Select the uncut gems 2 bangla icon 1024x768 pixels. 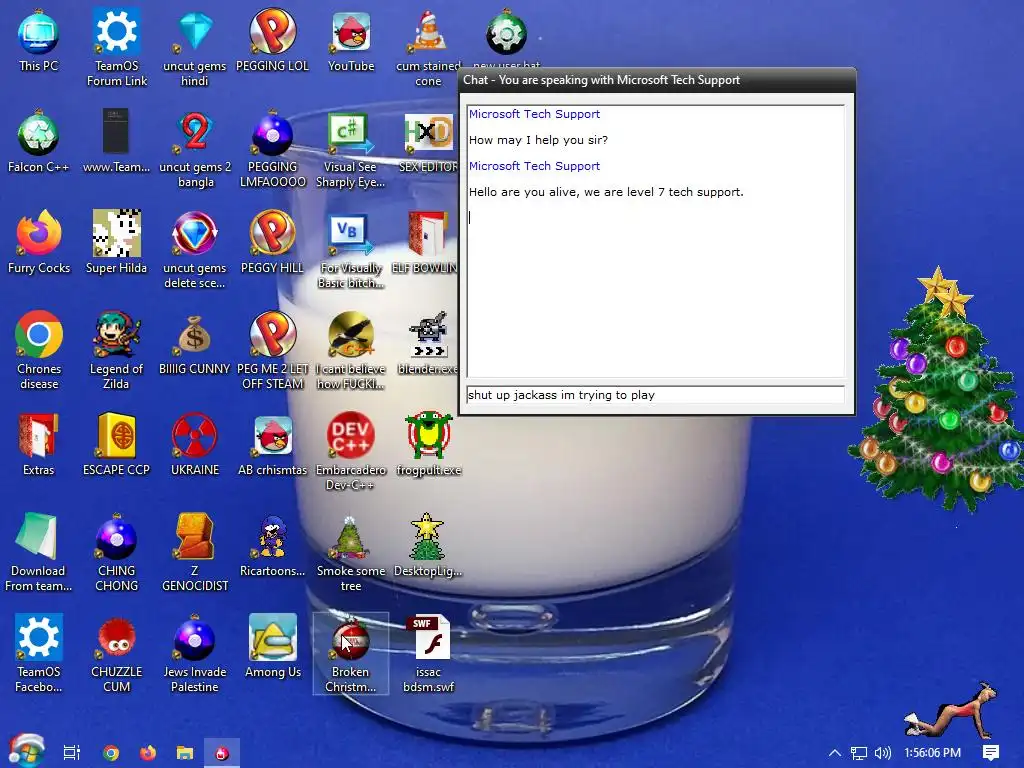point(195,149)
